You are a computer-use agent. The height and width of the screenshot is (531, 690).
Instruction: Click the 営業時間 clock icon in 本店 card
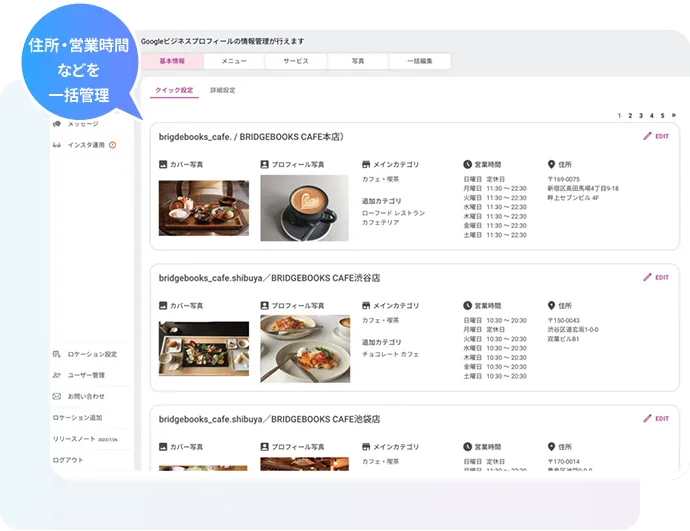[467, 165]
